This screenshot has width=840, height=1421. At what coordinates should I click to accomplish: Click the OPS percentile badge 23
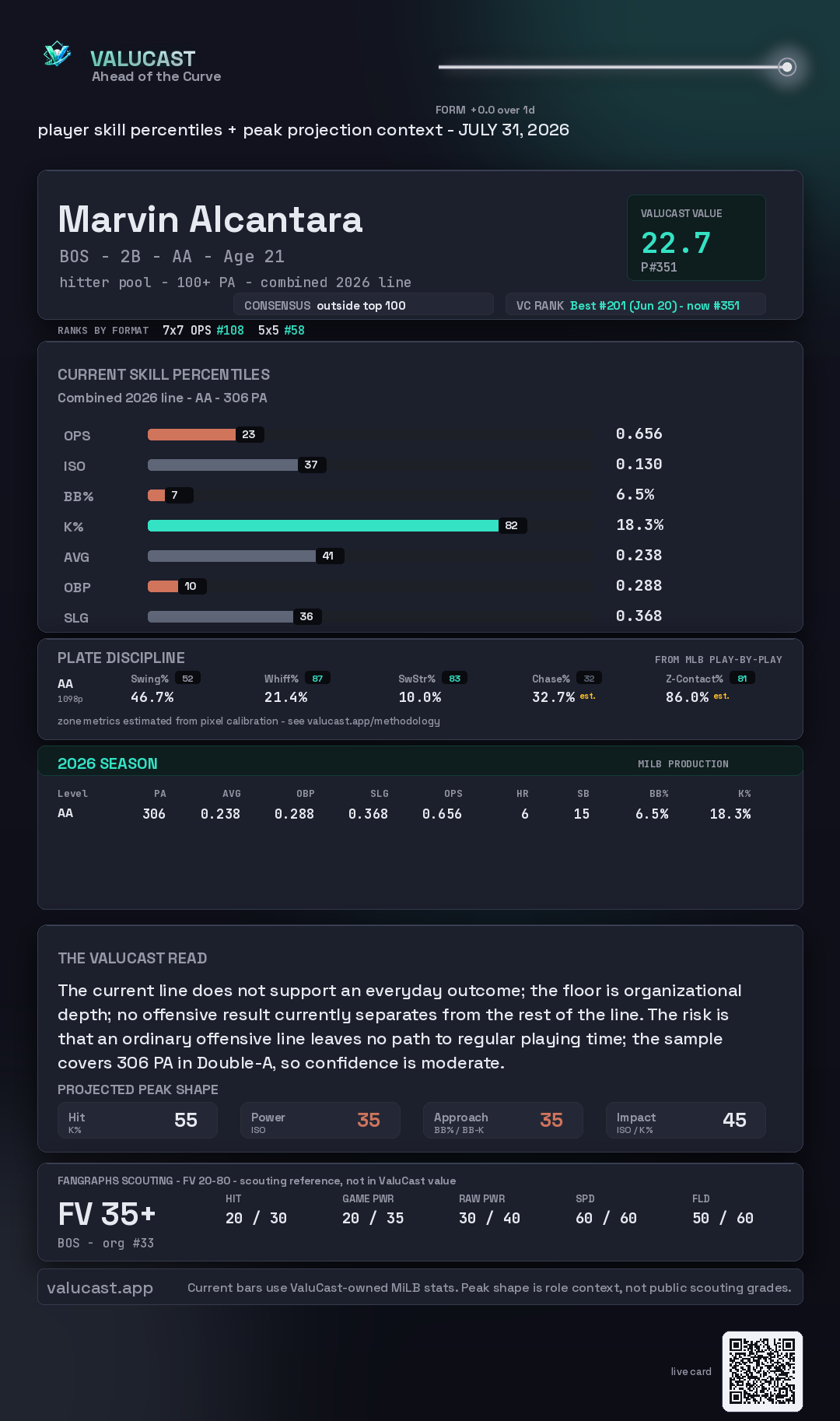[x=249, y=434]
